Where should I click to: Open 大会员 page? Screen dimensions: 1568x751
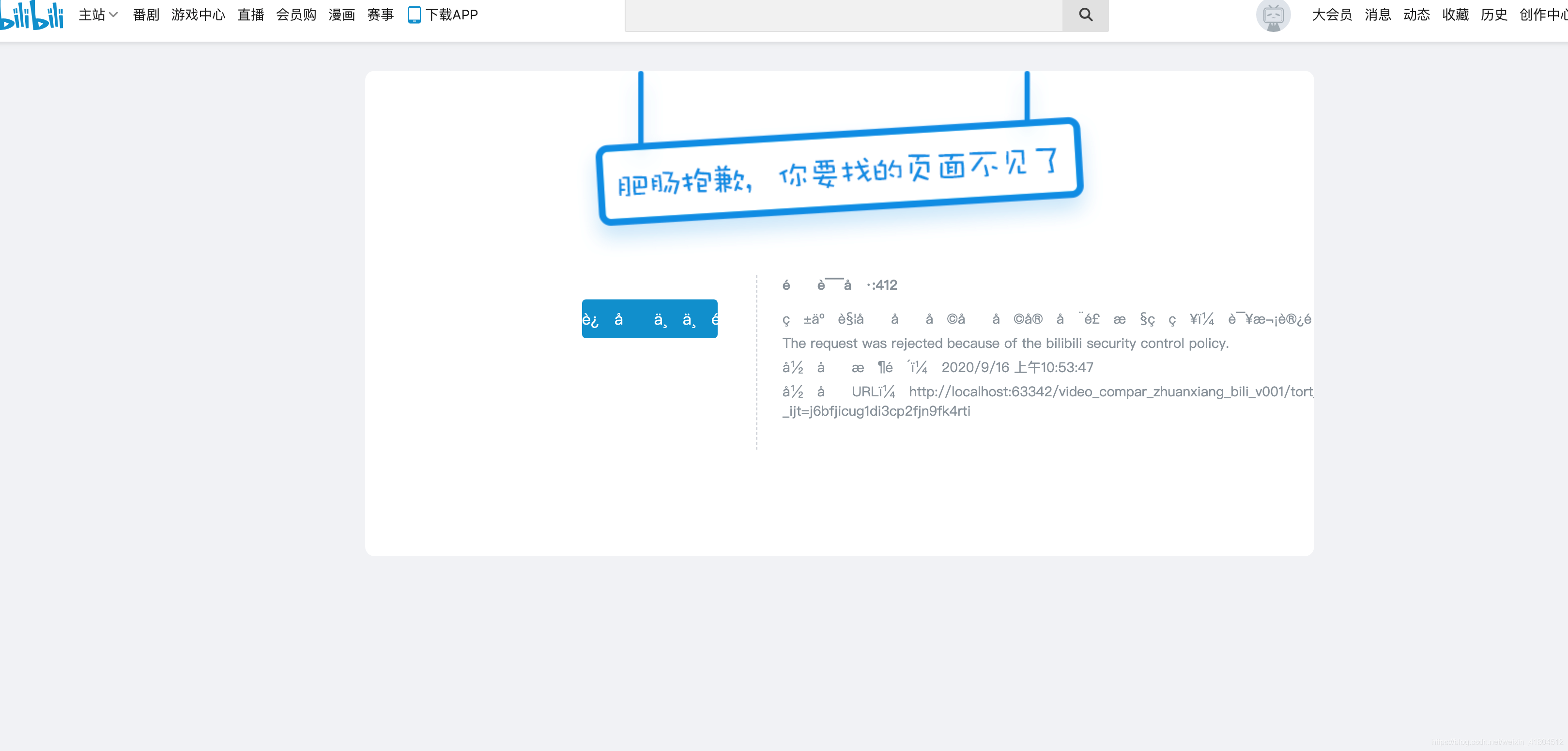[x=1332, y=15]
